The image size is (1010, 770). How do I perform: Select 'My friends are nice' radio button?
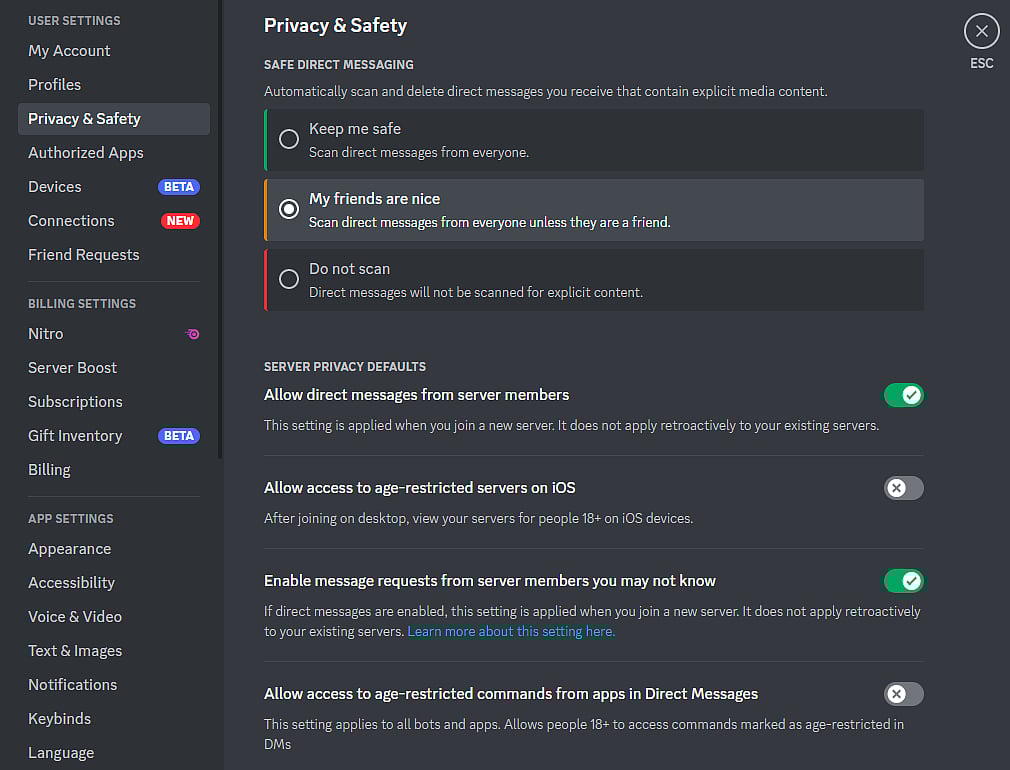(289, 209)
